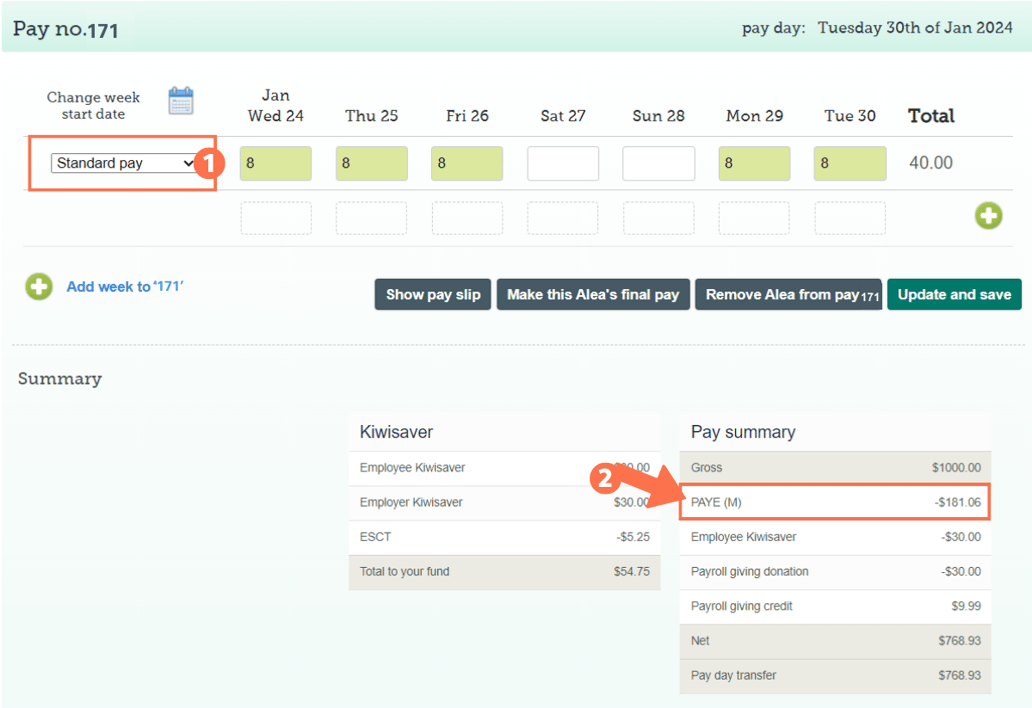Click the Gross $1000.00 row

pyautogui.click(x=835, y=467)
